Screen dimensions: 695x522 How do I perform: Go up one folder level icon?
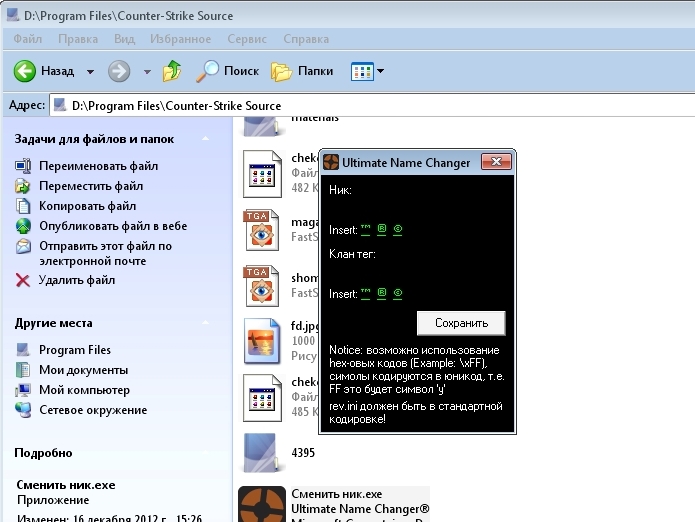[x=172, y=71]
